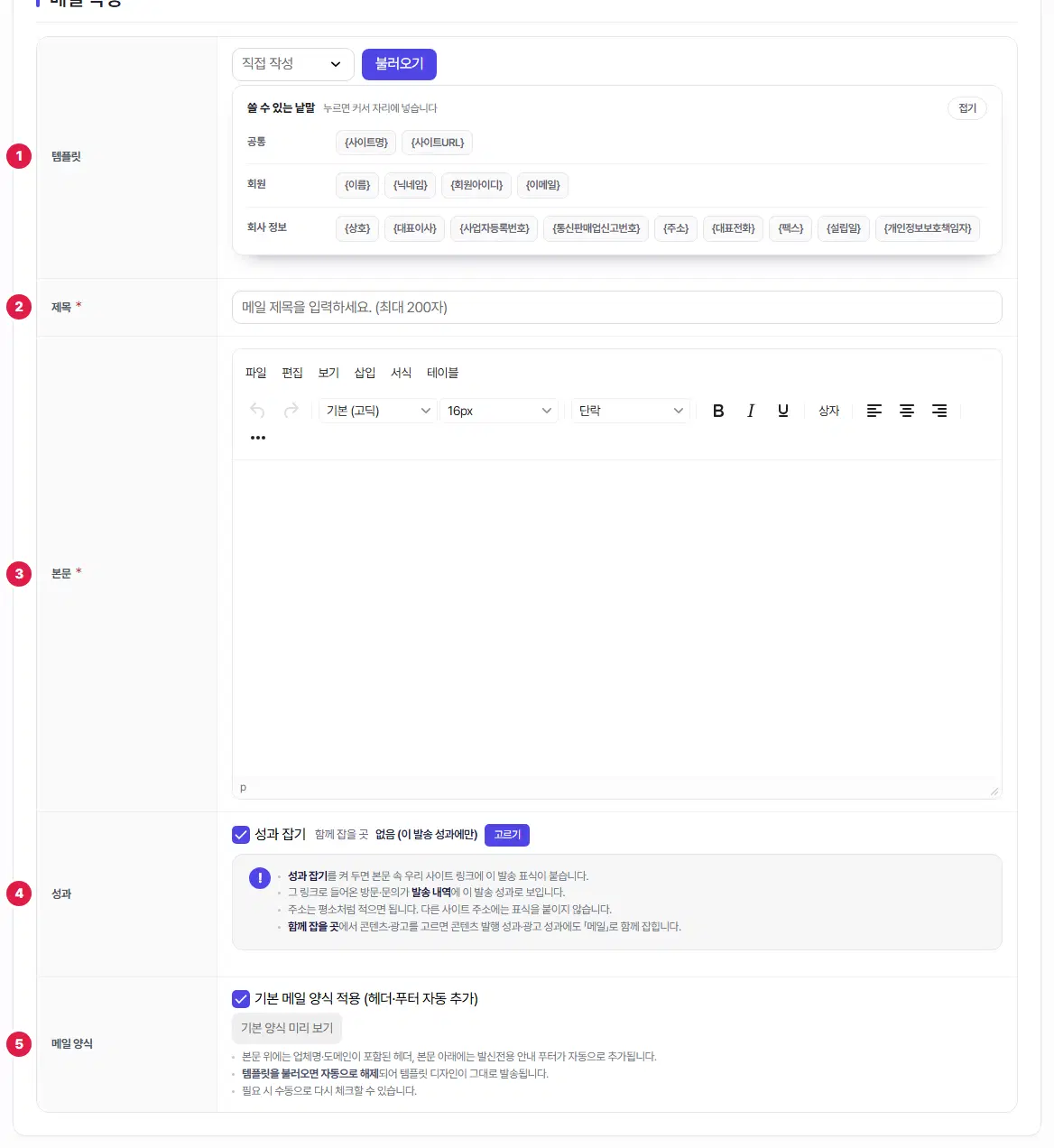Insert the {닉네임} token

[411, 185]
